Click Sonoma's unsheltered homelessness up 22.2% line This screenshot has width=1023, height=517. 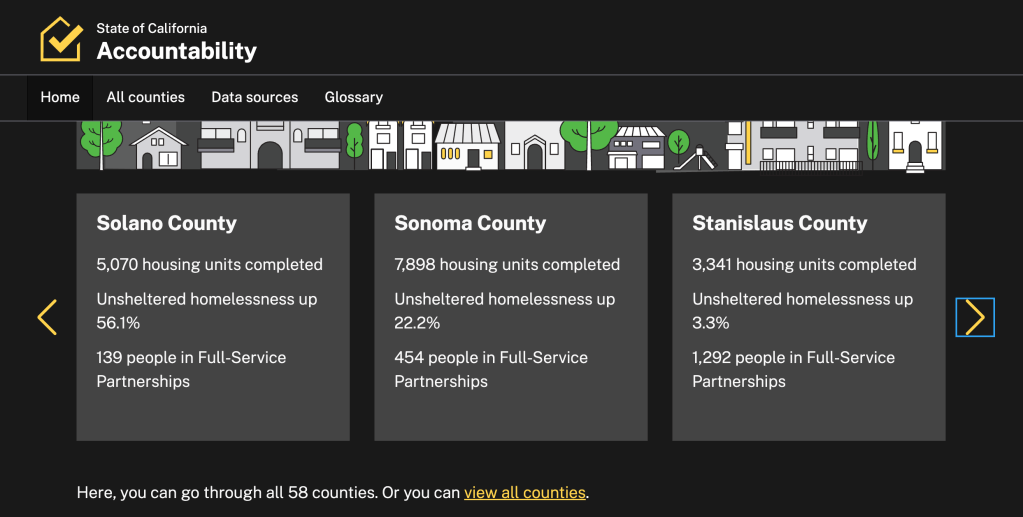(x=504, y=310)
